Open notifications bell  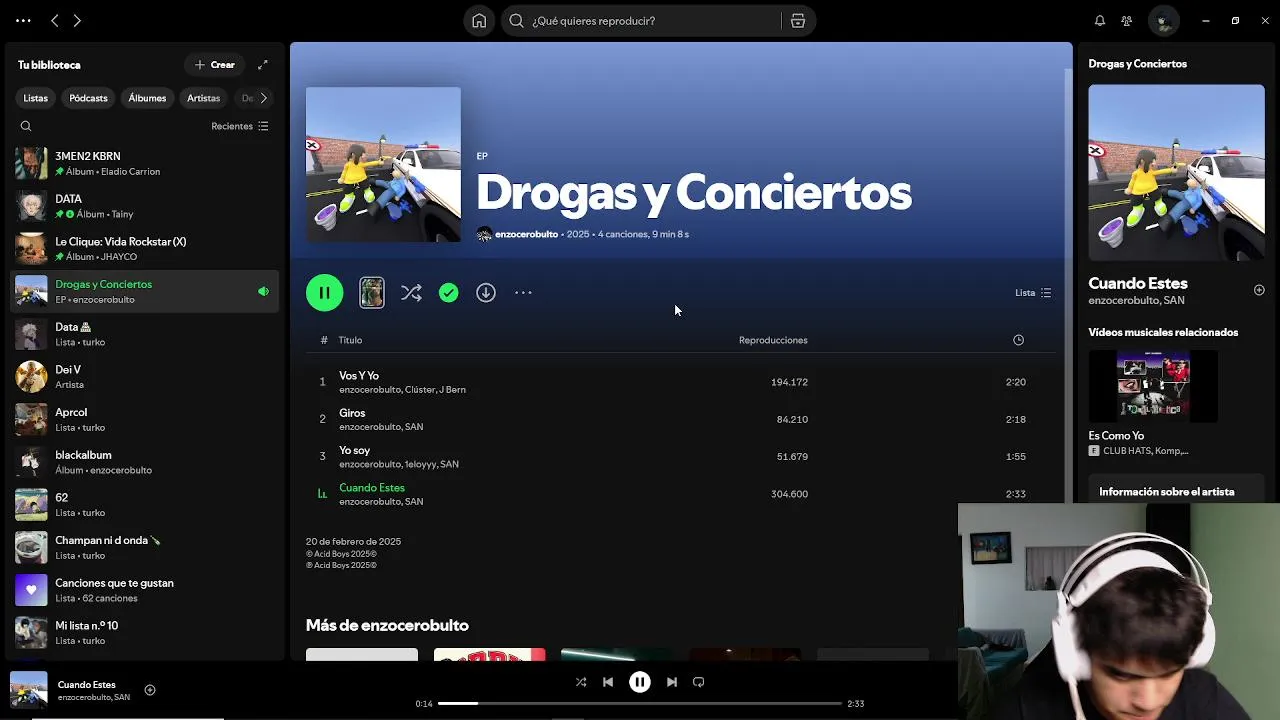(x=1100, y=20)
